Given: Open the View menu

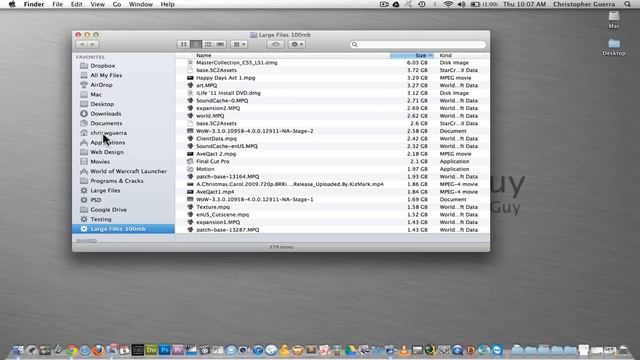Looking at the screenshot, I should (x=98, y=4).
